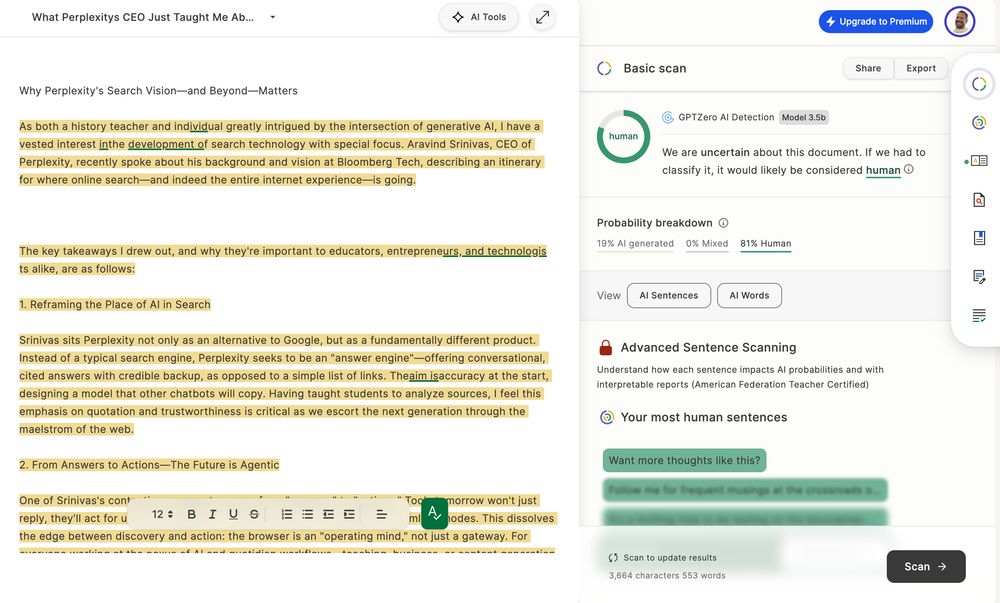Image resolution: width=1000 pixels, height=603 pixels.
Task: Click the human score donut chart
Action: click(623, 136)
